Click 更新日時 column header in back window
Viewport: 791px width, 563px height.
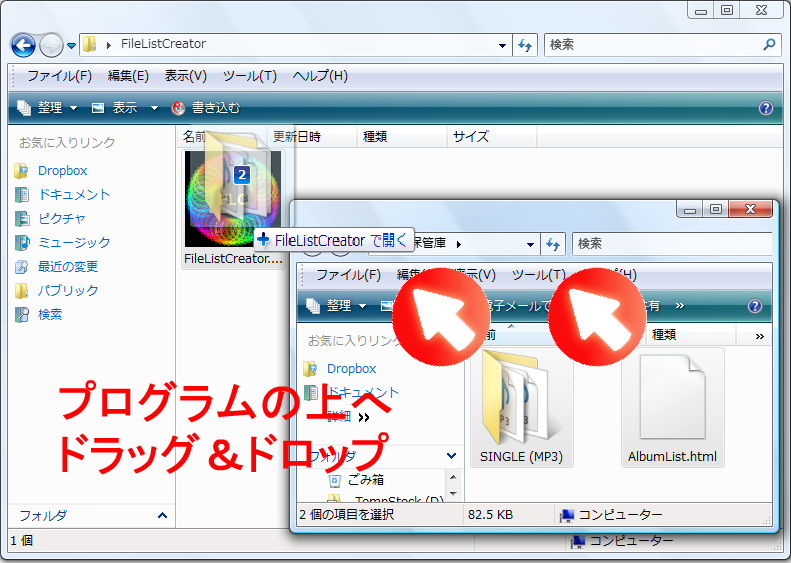point(312,137)
